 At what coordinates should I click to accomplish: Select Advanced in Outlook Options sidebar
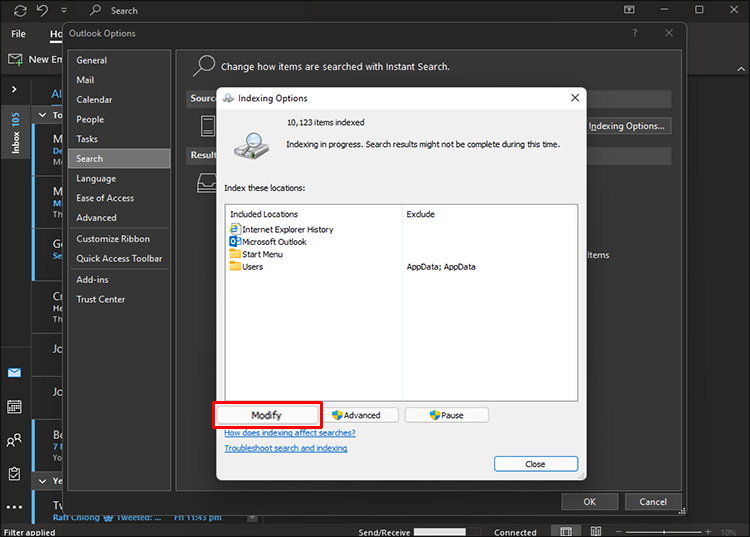point(96,217)
